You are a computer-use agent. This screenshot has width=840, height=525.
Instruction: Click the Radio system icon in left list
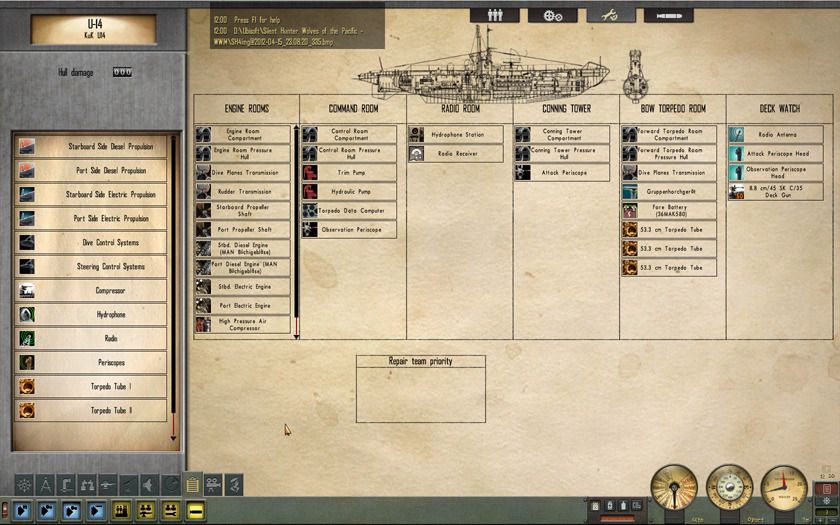(27, 339)
